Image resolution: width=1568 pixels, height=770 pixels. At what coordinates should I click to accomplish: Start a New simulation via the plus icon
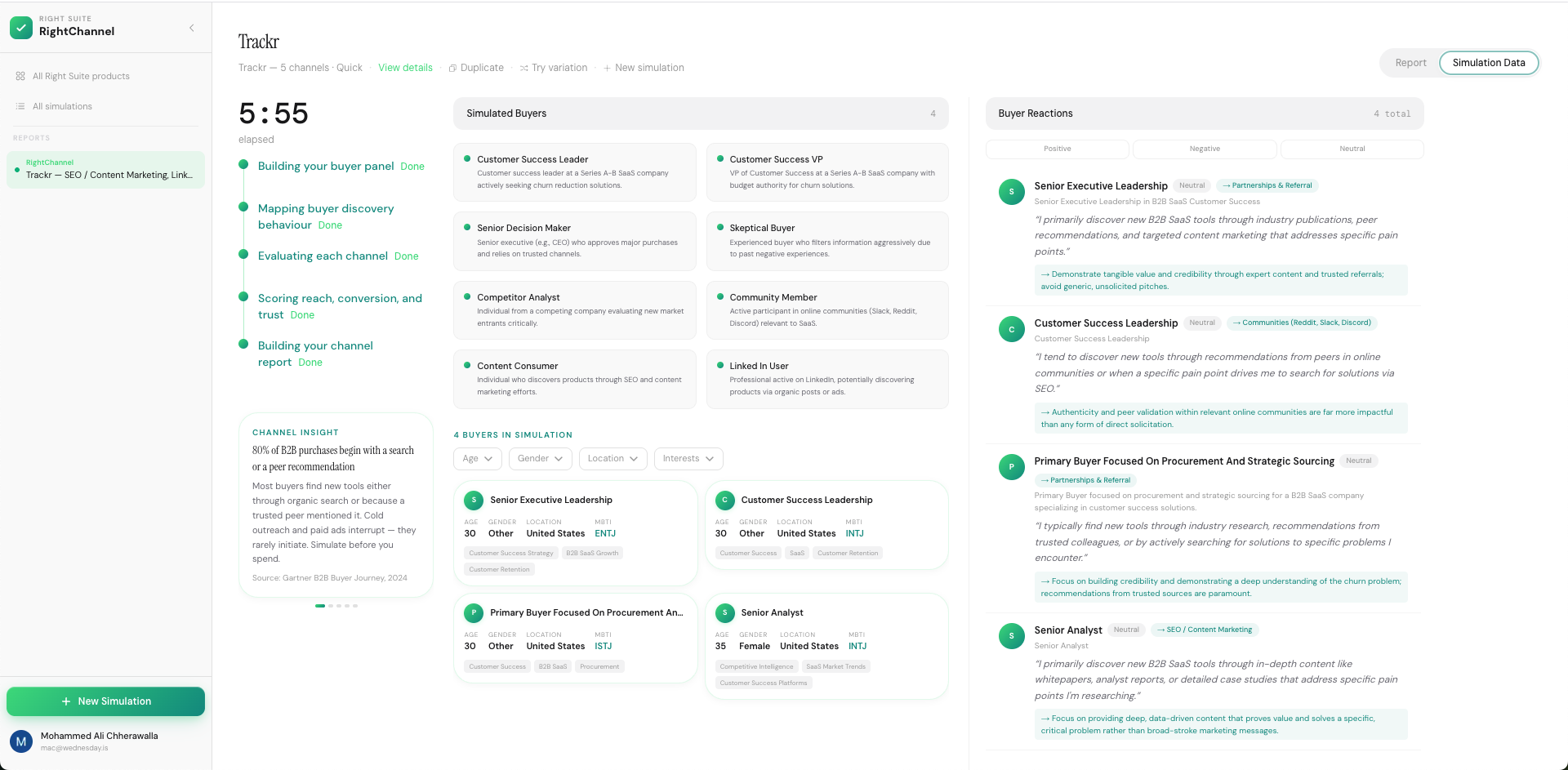pos(607,68)
